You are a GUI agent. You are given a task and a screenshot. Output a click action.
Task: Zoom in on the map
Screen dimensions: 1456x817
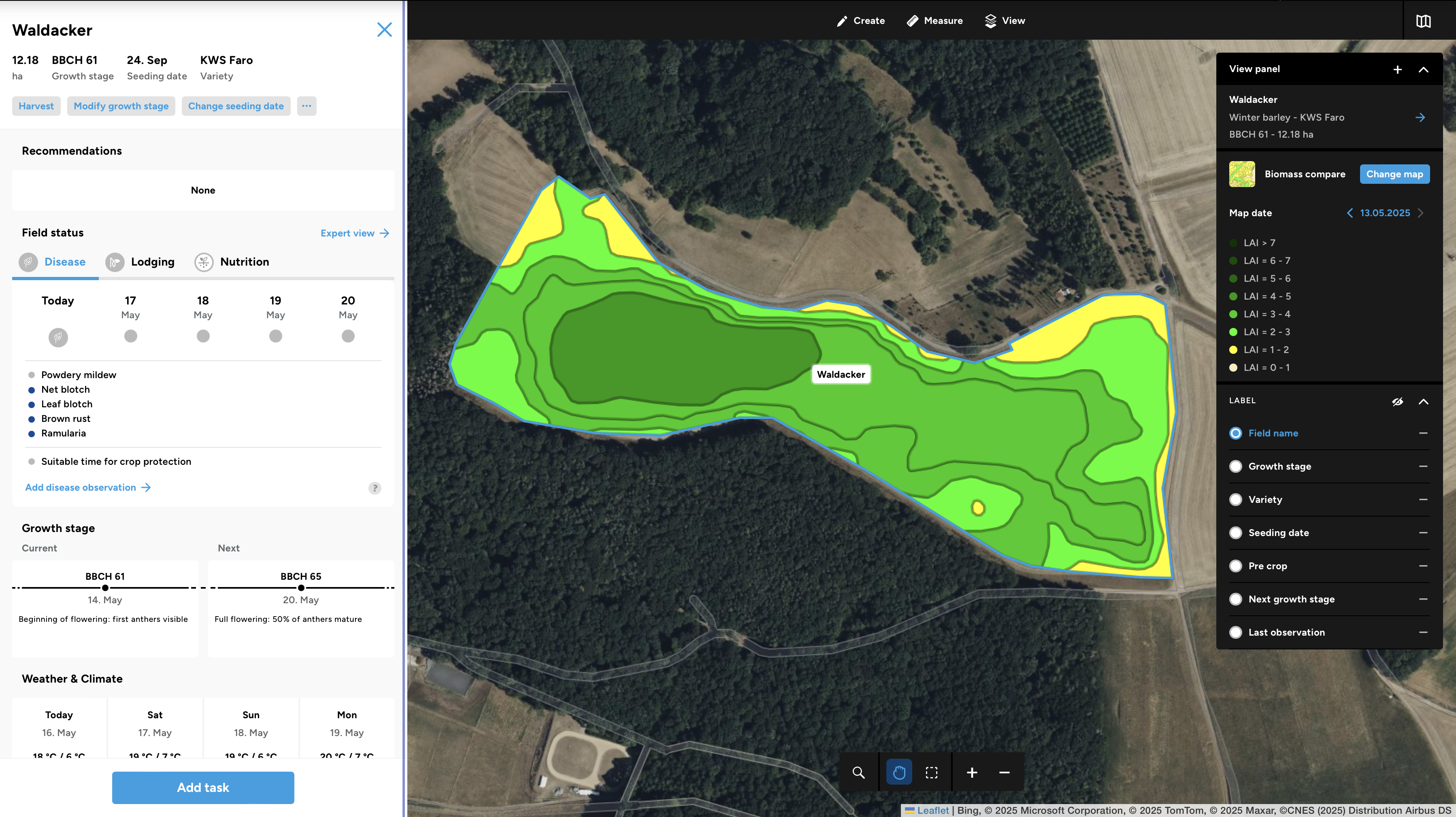click(x=972, y=772)
